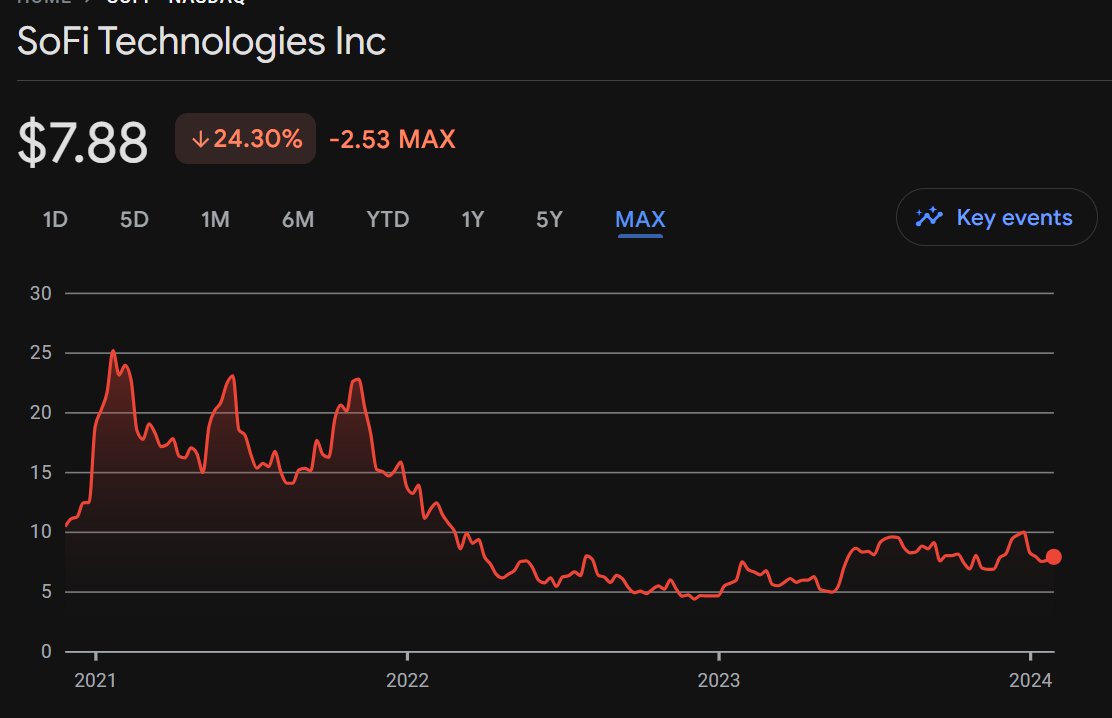This screenshot has width=1112, height=718.
Task: Select the 1D time range
Action: coord(55,219)
